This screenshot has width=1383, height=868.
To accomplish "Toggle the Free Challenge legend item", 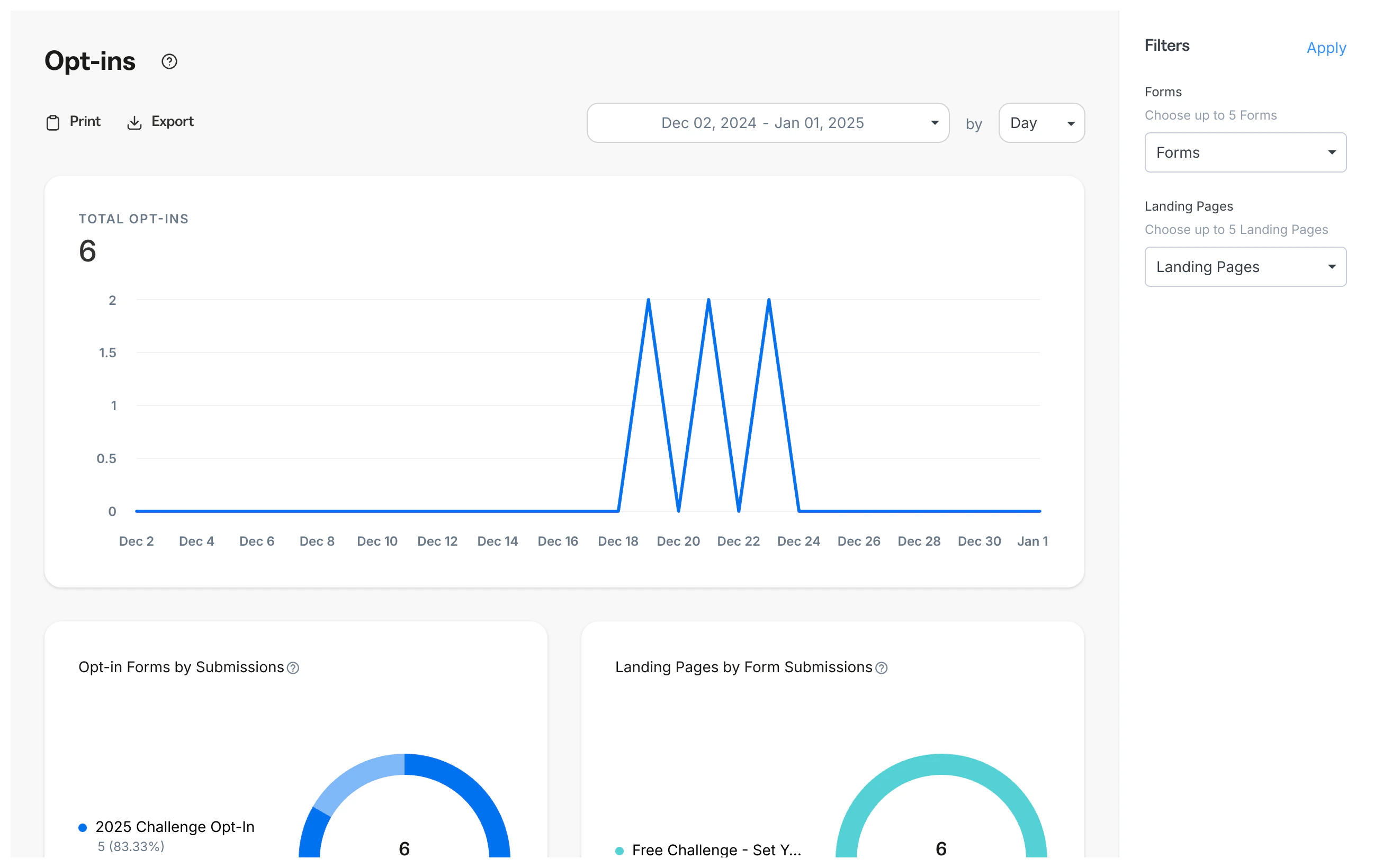I will (x=619, y=850).
